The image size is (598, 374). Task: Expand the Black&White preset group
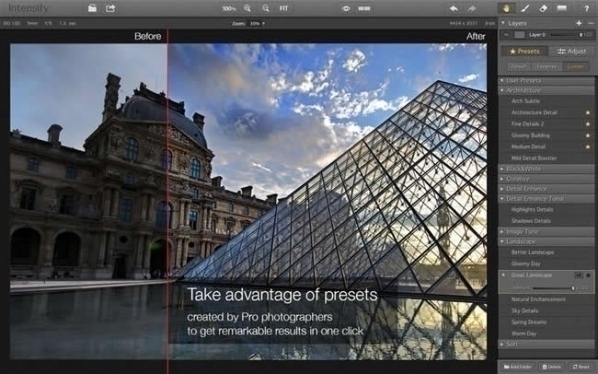547,169
